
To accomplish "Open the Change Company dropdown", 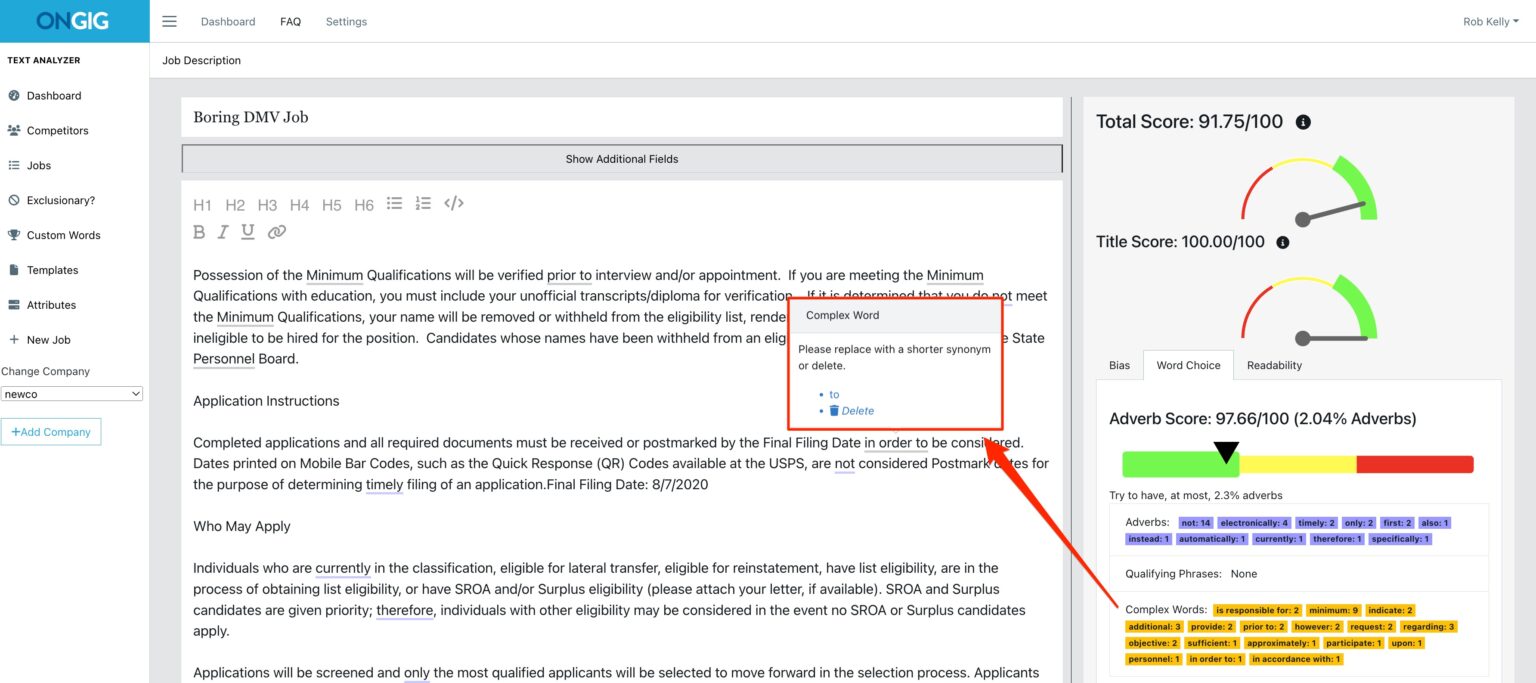I will point(72,394).
